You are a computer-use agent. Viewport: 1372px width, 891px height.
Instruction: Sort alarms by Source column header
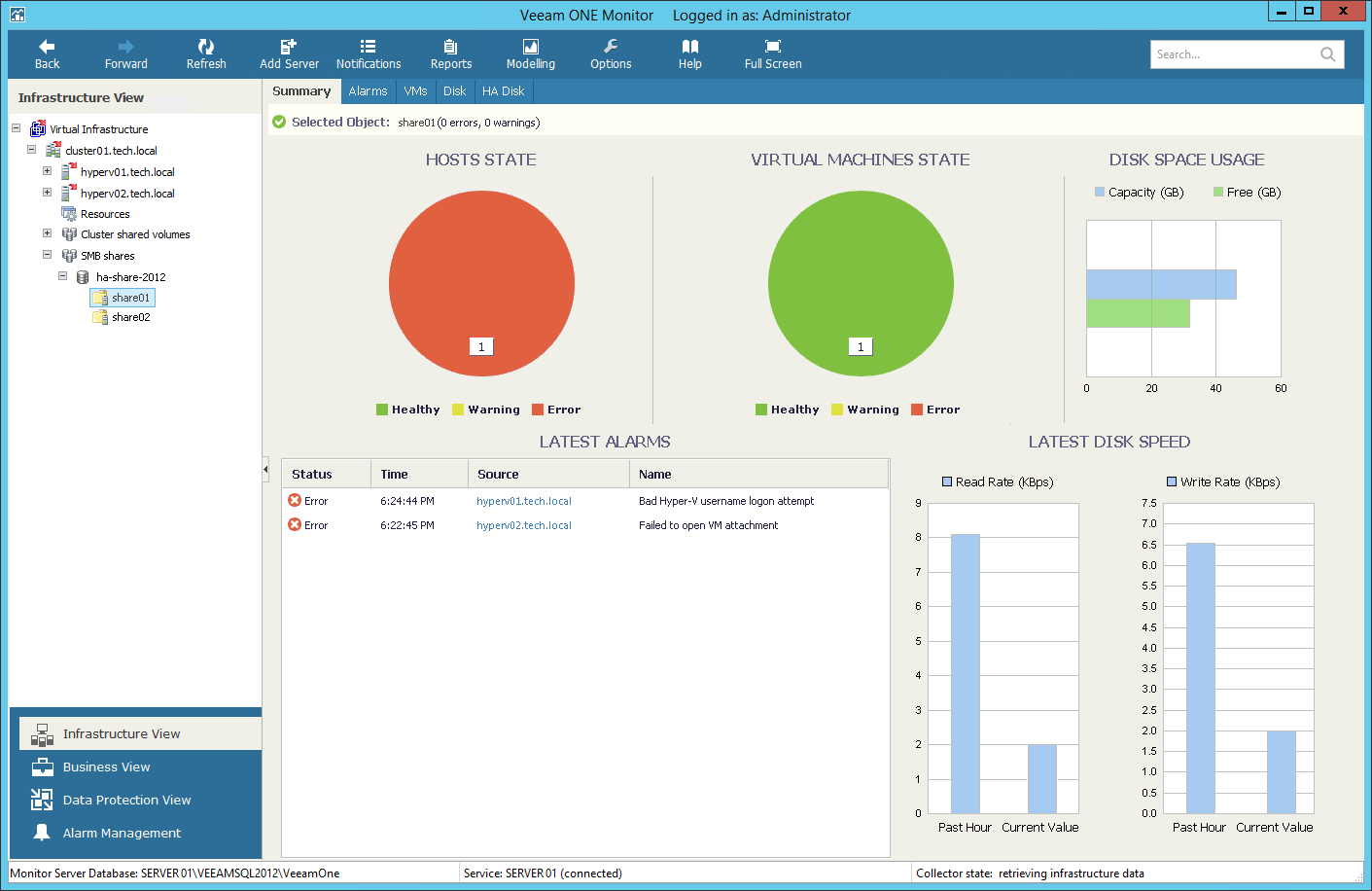pyautogui.click(x=548, y=474)
